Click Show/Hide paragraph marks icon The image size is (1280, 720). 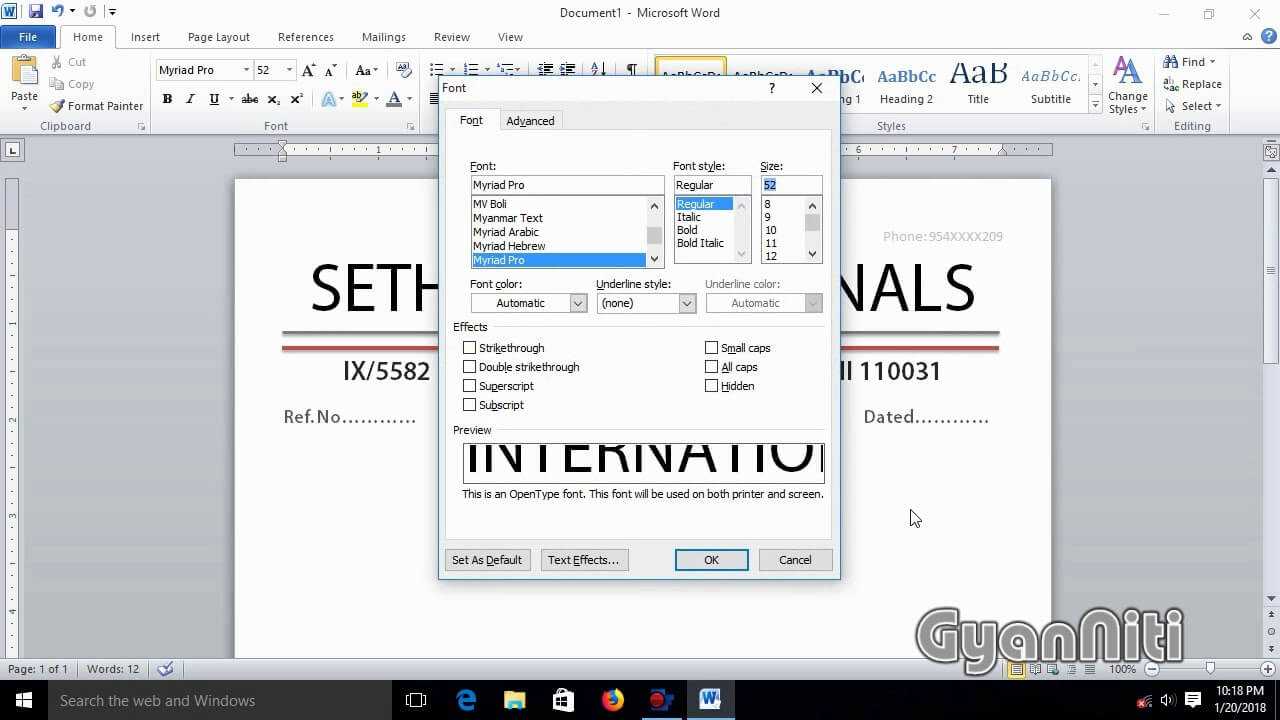point(631,70)
